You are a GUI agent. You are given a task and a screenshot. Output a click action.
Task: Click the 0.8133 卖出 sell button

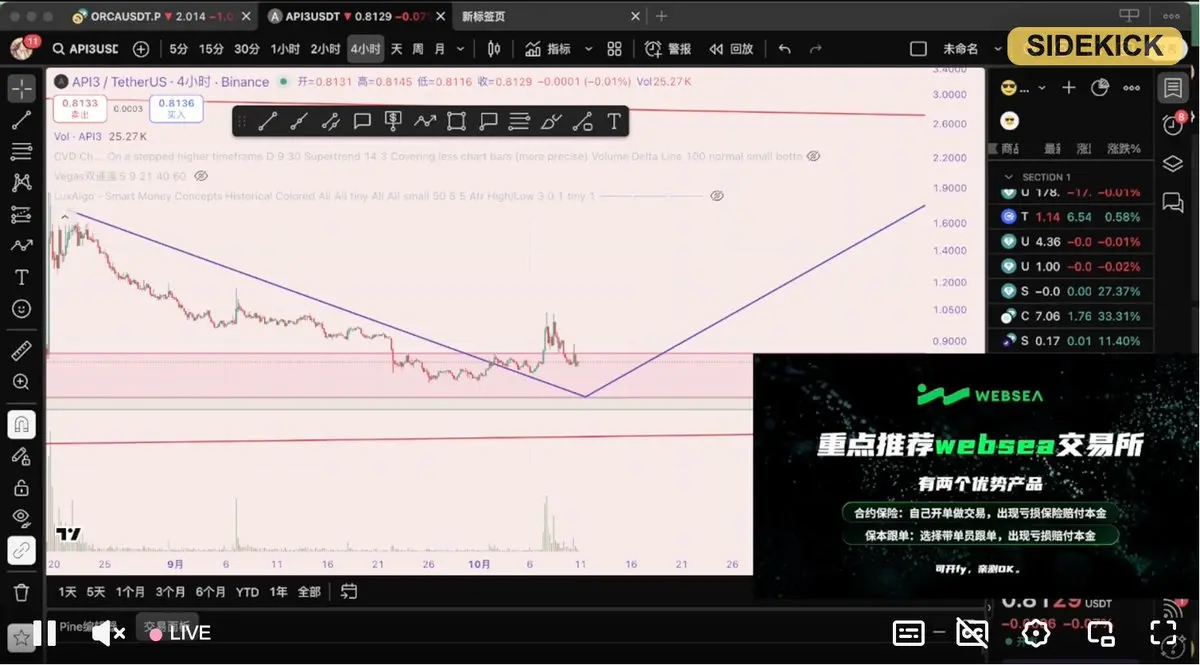[x=80, y=108]
